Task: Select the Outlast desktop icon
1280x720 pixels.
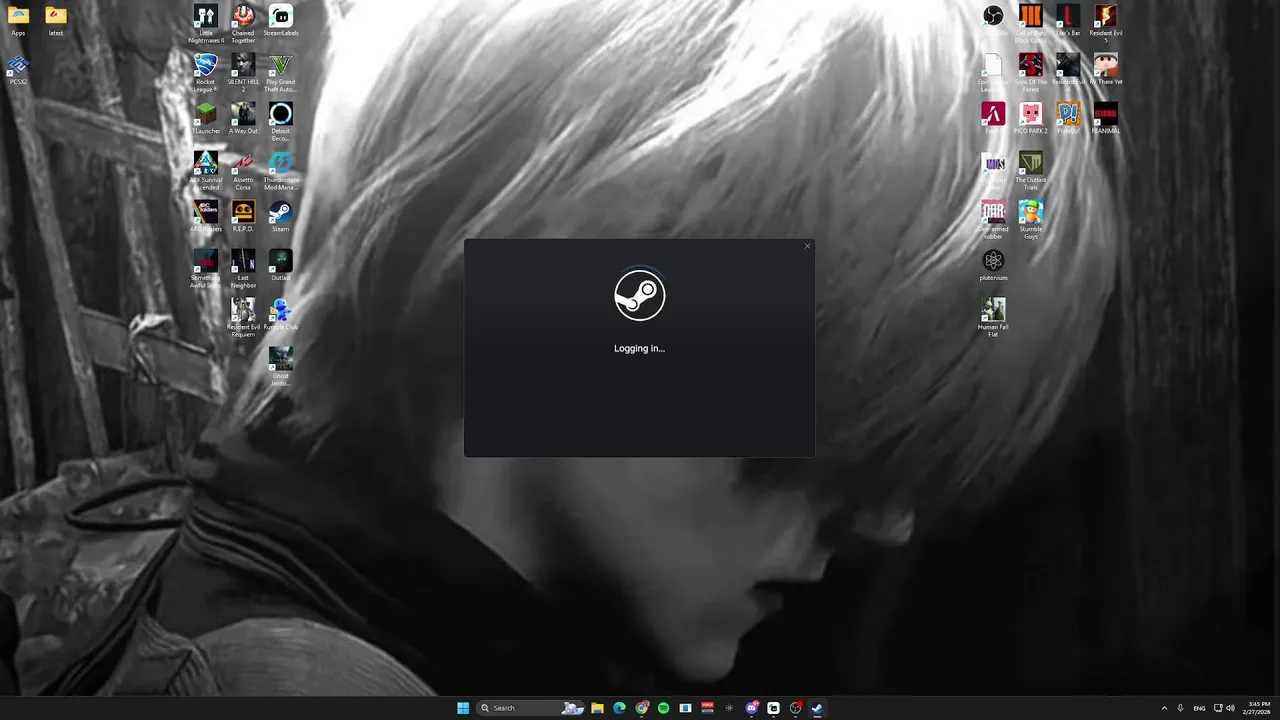Action: pyautogui.click(x=281, y=266)
